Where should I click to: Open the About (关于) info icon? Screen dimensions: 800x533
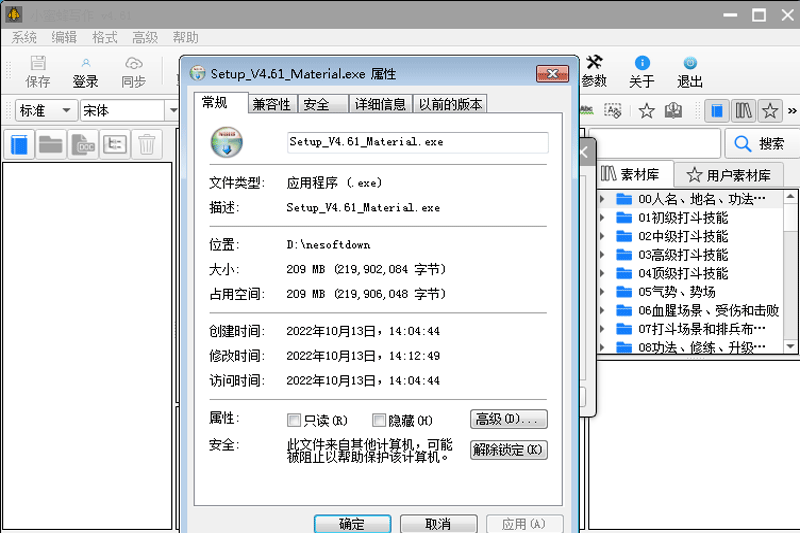642,71
